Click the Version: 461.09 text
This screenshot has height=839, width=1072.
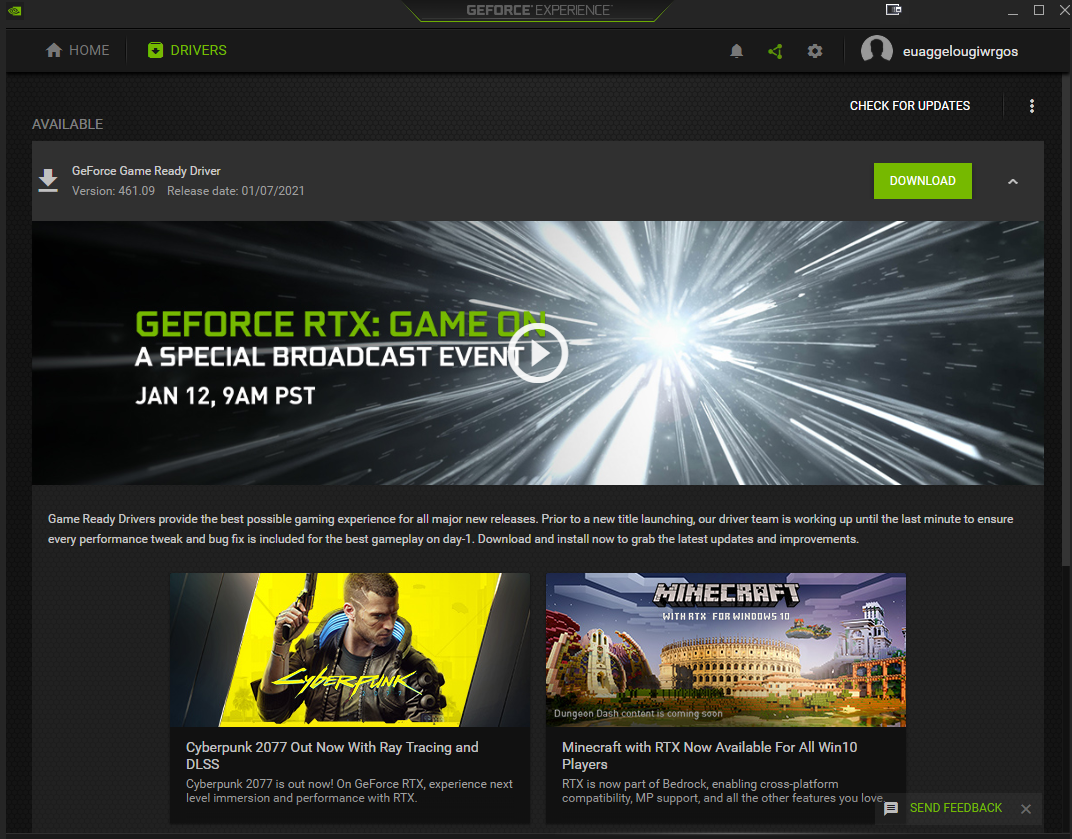(x=113, y=191)
